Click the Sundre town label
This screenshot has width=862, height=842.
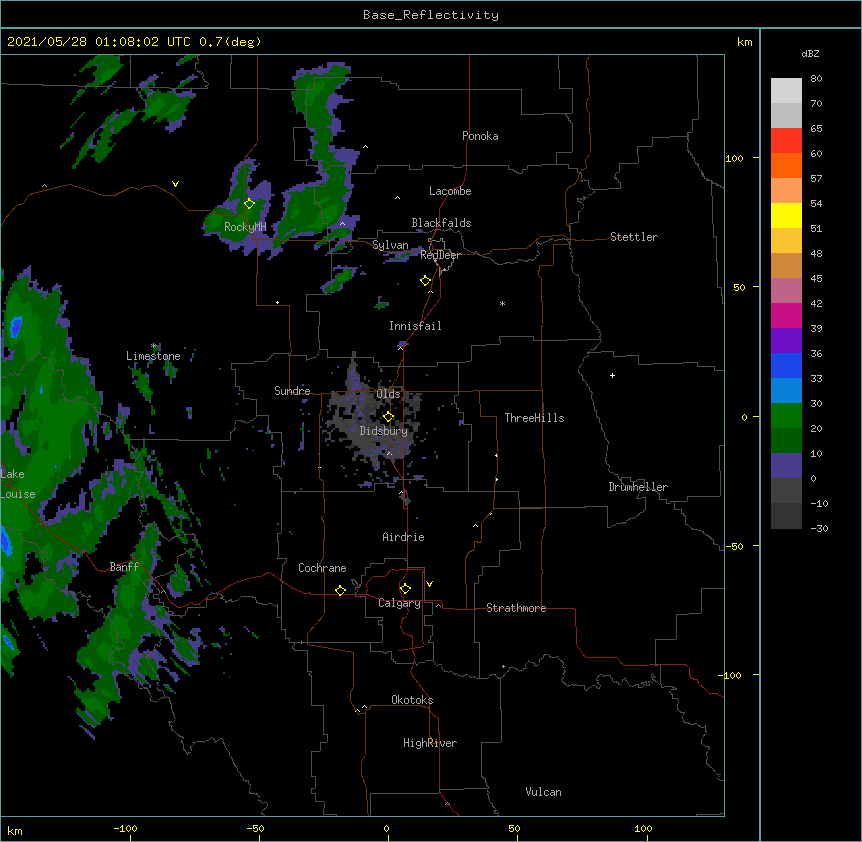[x=292, y=391]
